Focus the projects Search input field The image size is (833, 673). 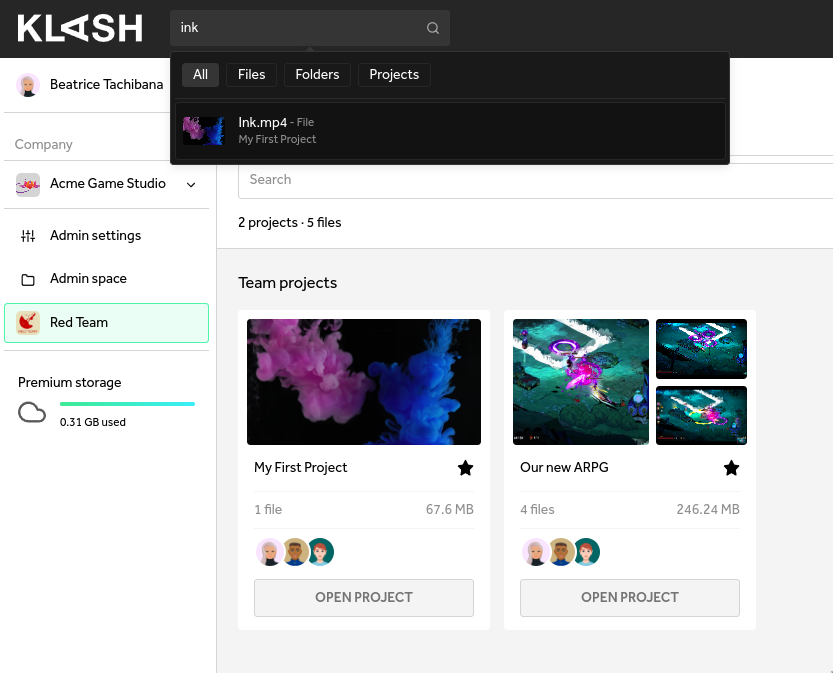536,180
